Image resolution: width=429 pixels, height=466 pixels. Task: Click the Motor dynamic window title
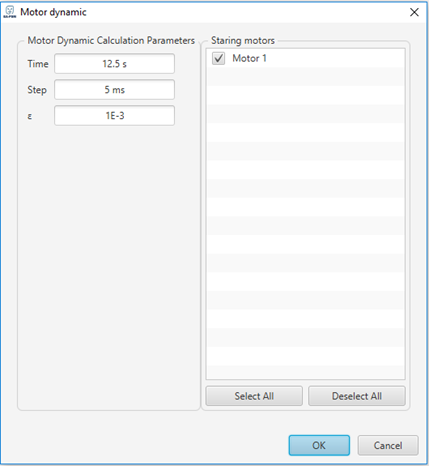(x=53, y=12)
